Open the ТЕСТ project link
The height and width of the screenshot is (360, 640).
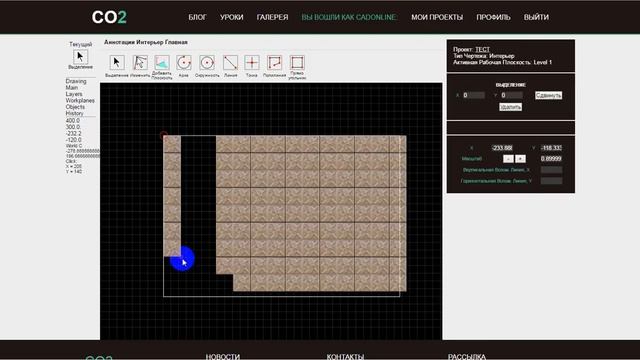click(x=482, y=49)
